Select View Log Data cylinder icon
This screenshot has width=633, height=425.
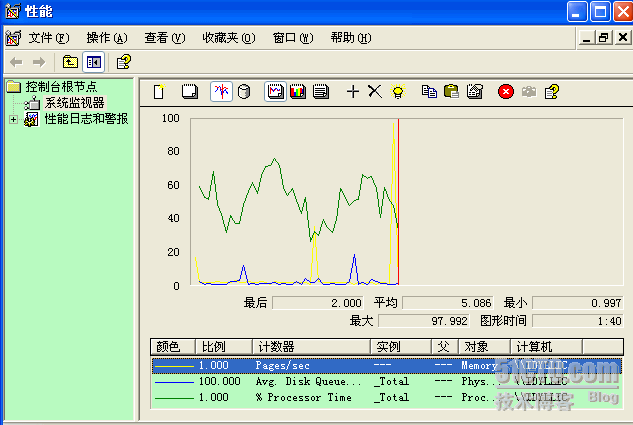(244, 92)
